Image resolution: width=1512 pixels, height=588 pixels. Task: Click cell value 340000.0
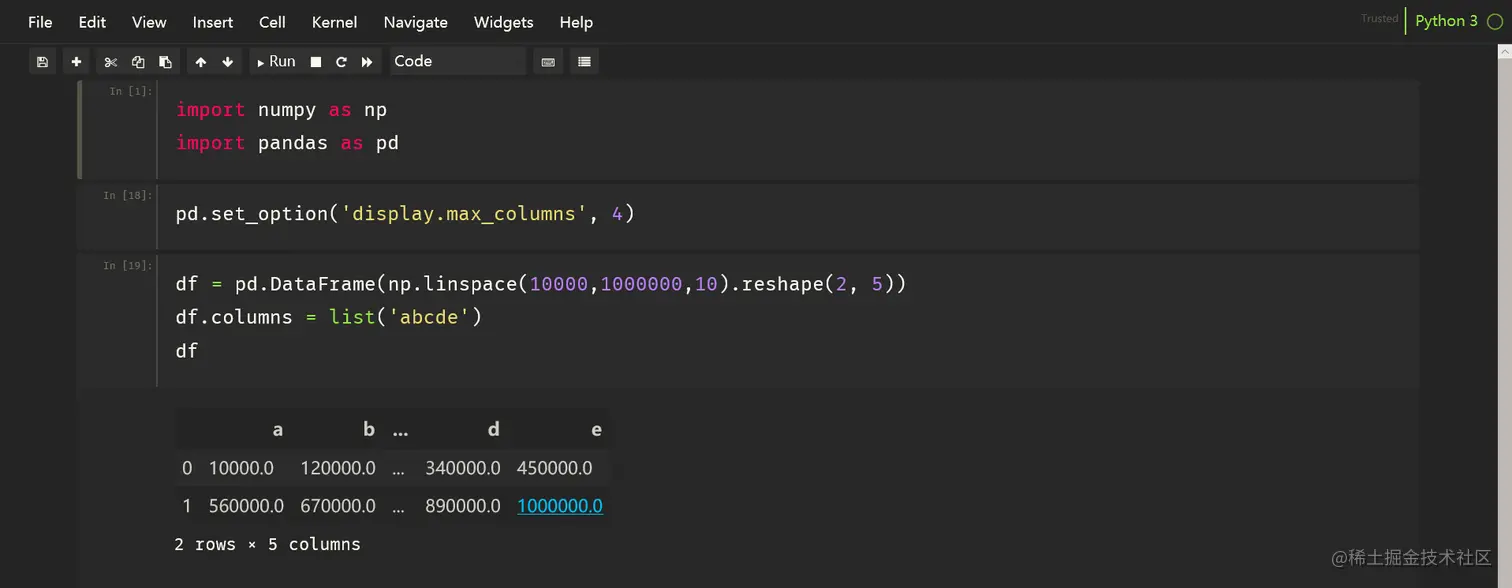(463, 468)
